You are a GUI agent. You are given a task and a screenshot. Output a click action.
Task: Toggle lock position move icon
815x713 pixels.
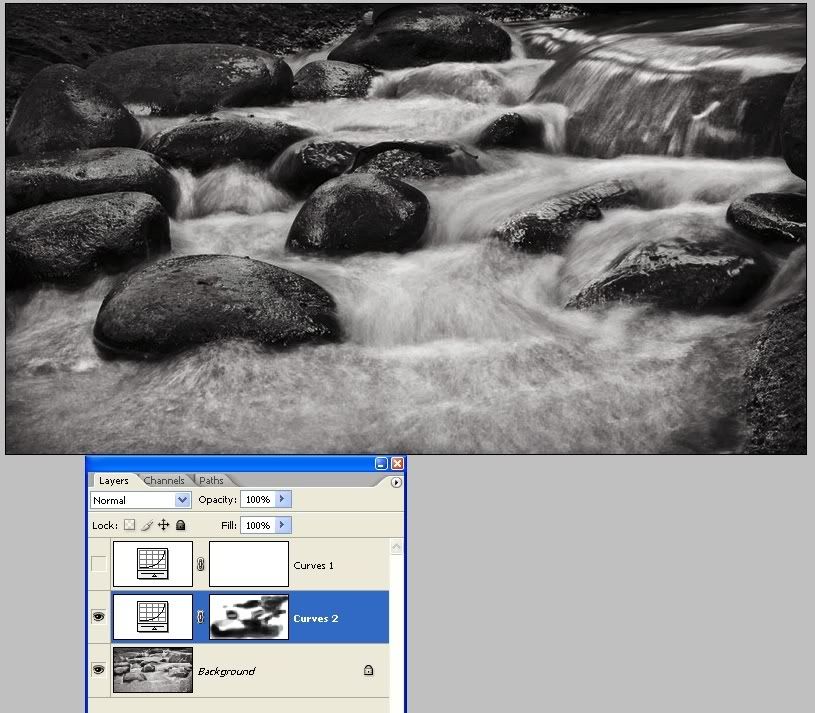tap(164, 525)
